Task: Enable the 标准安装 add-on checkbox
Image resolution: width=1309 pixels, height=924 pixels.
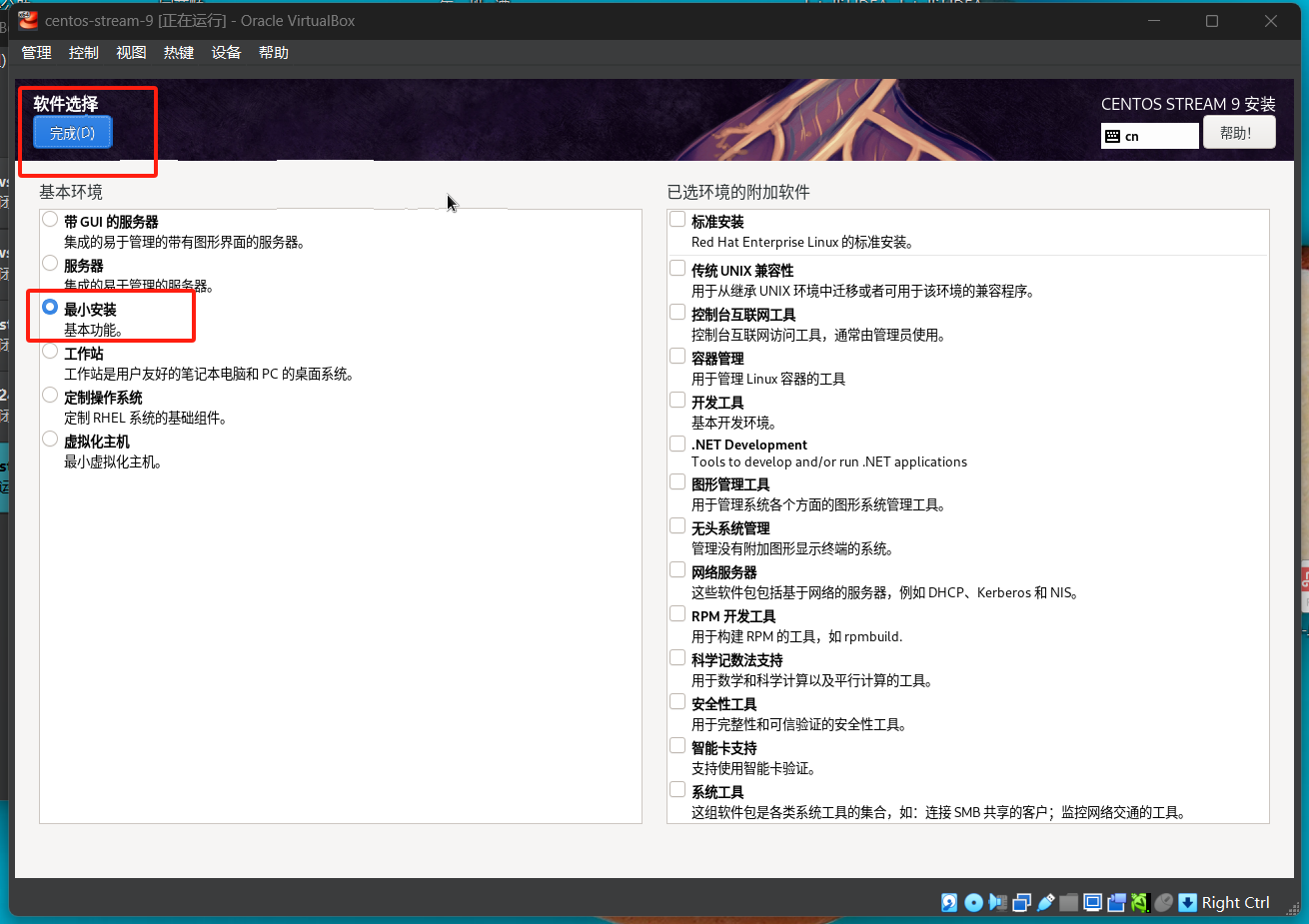Action: point(677,219)
